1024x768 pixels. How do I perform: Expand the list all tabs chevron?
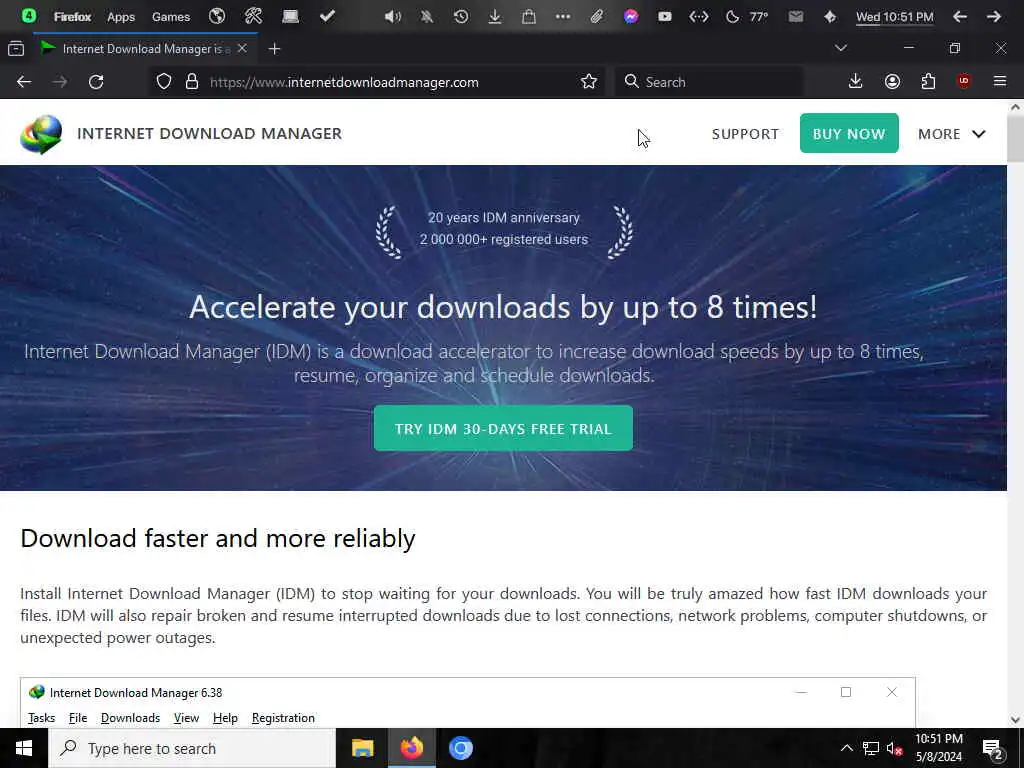point(841,48)
